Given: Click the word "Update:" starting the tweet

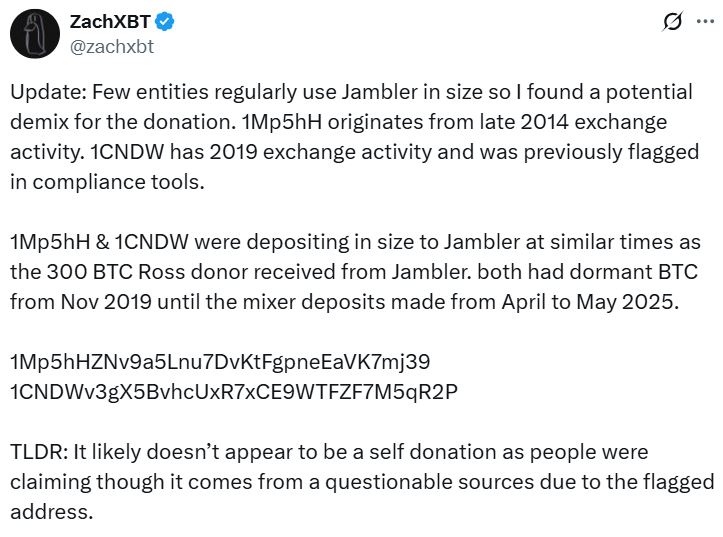Looking at the screenshot, I should [44, 93].
